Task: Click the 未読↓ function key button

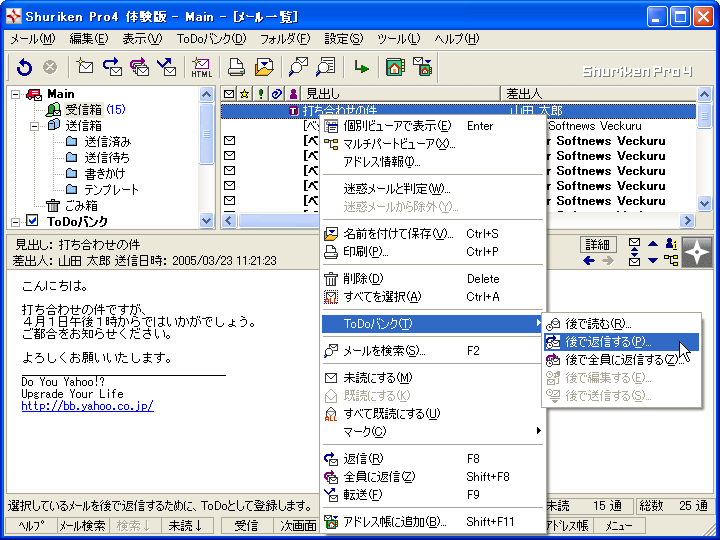Action: click(186, 525)
